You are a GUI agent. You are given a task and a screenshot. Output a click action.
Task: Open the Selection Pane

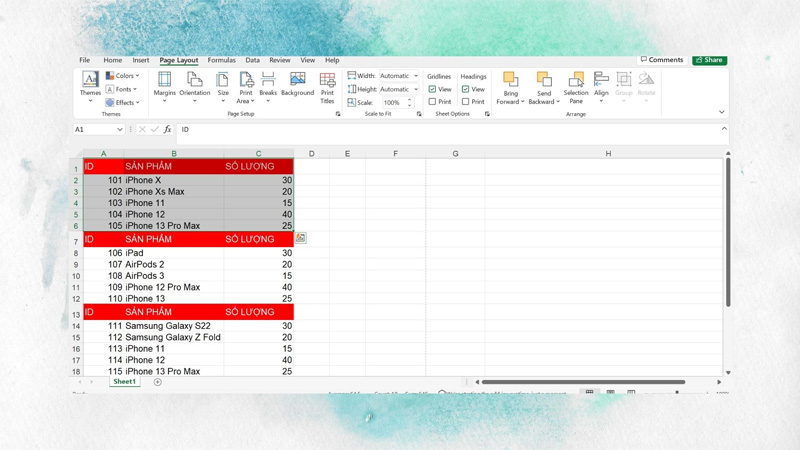click(x=576, y=87)
